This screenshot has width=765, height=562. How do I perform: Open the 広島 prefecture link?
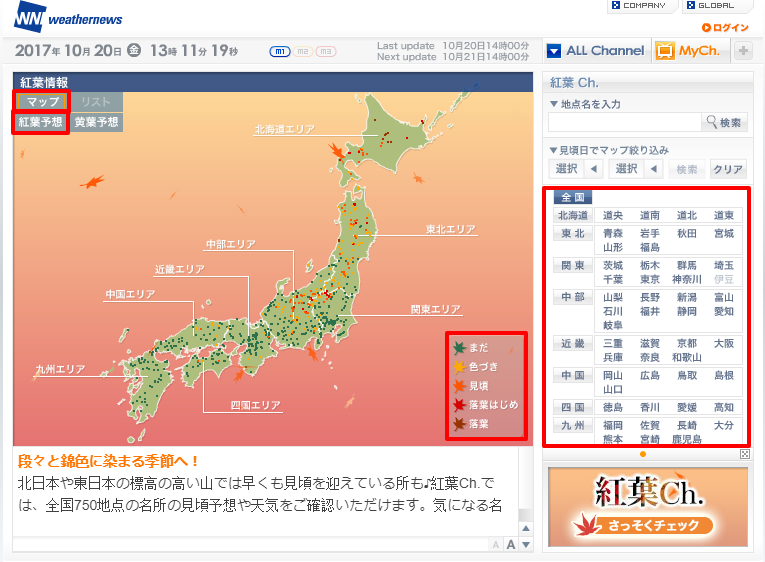[650, 375]
